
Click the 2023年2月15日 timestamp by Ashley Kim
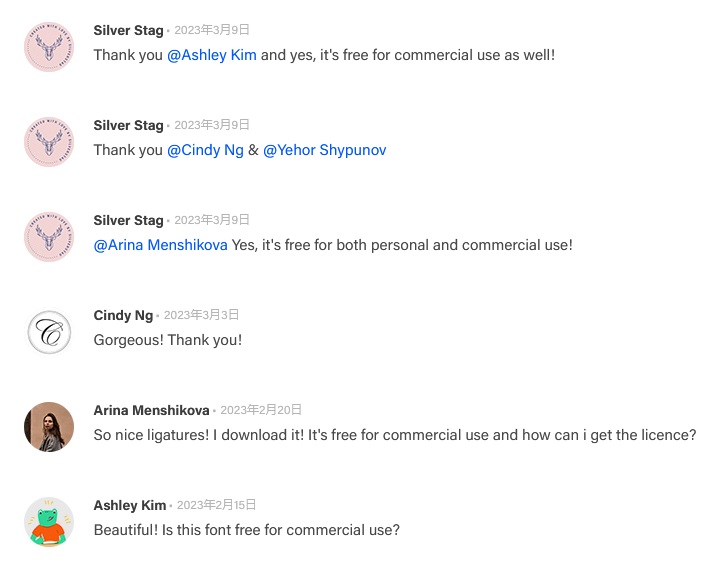(216, 505)
